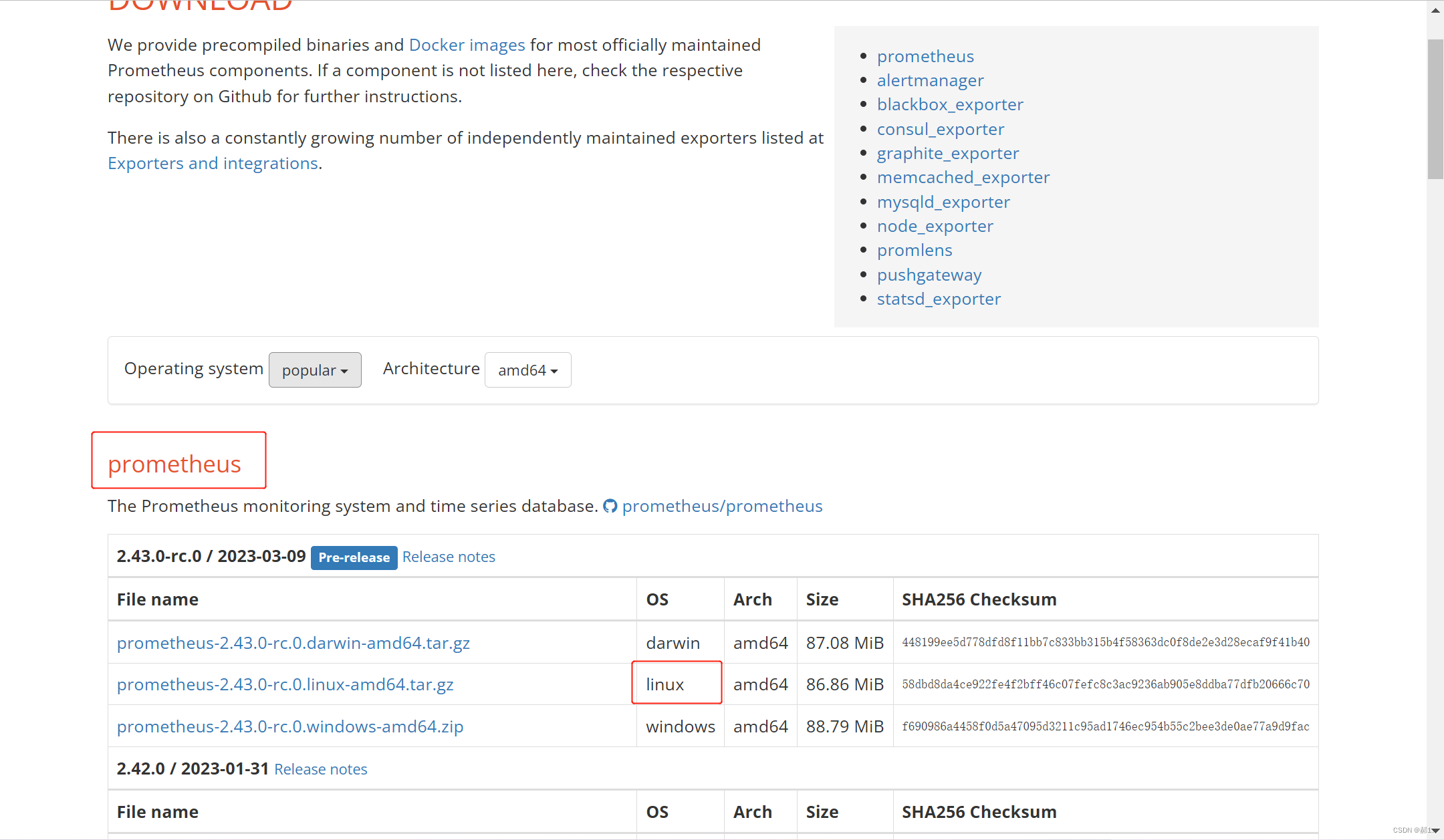
Task: Open Exporters and integrations link
Action: pyautogui.click(x=213, y=163)
